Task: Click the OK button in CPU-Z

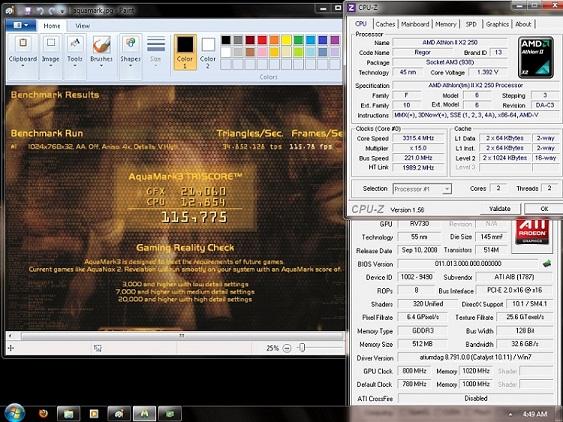Action: (544, 209)
